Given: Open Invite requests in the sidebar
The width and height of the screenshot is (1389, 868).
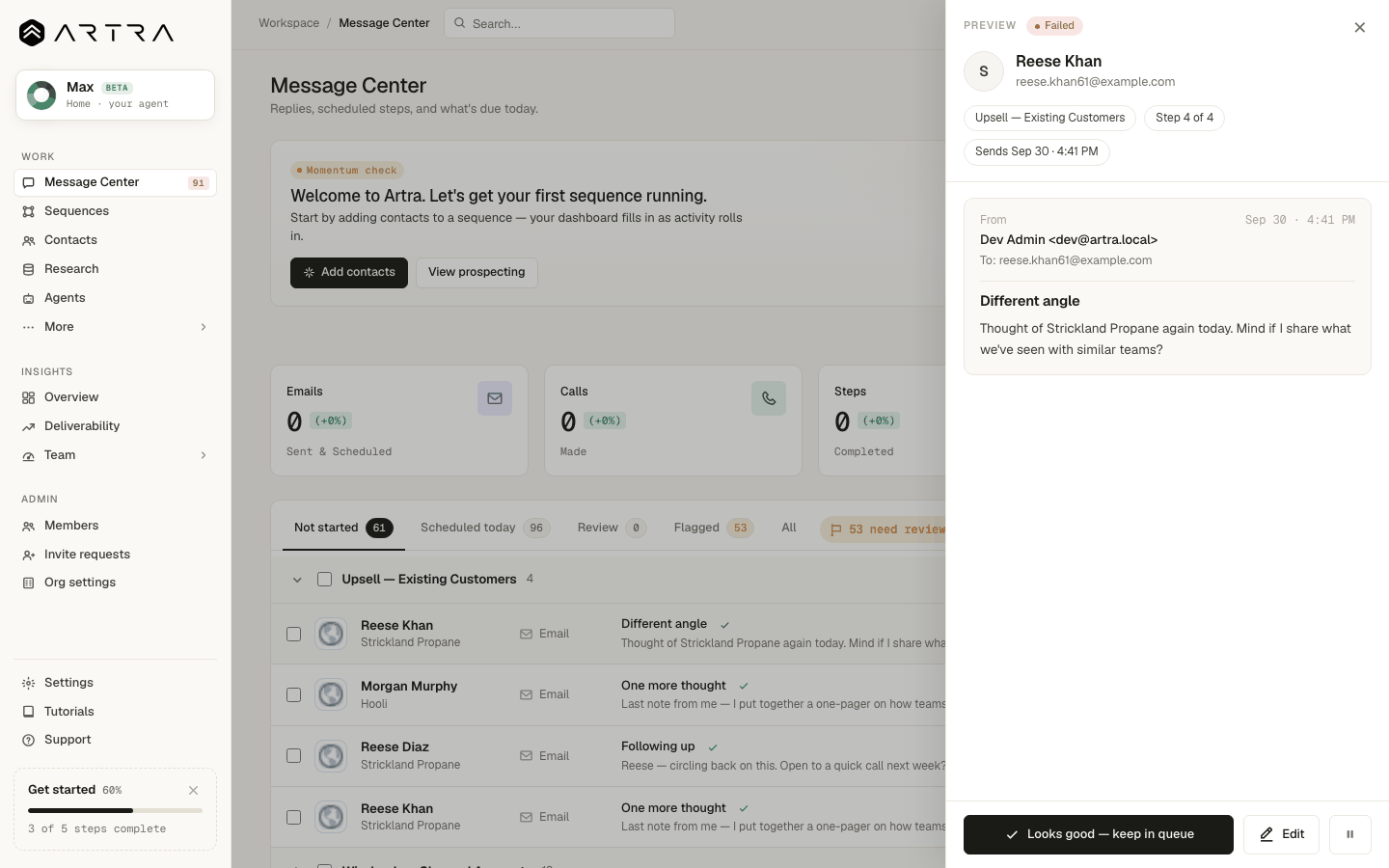Looking at the screenshot, I should [x=115, y=555].
